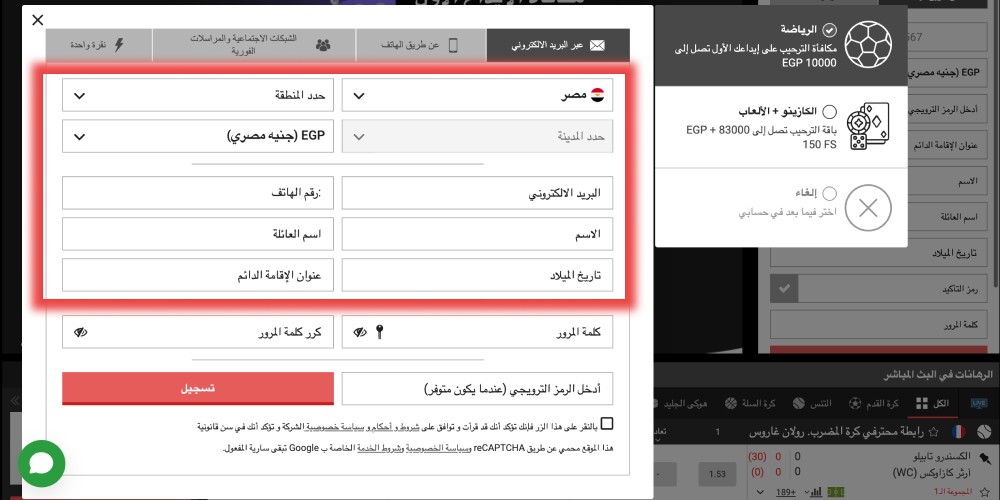Click the الرهانات في البث المباشر heading
1000x500 pixels.
point(939,376)
